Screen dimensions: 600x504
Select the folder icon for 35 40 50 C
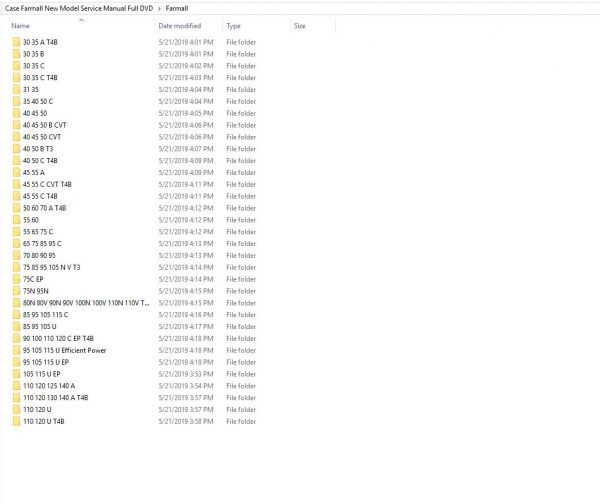tap(16, 101)
